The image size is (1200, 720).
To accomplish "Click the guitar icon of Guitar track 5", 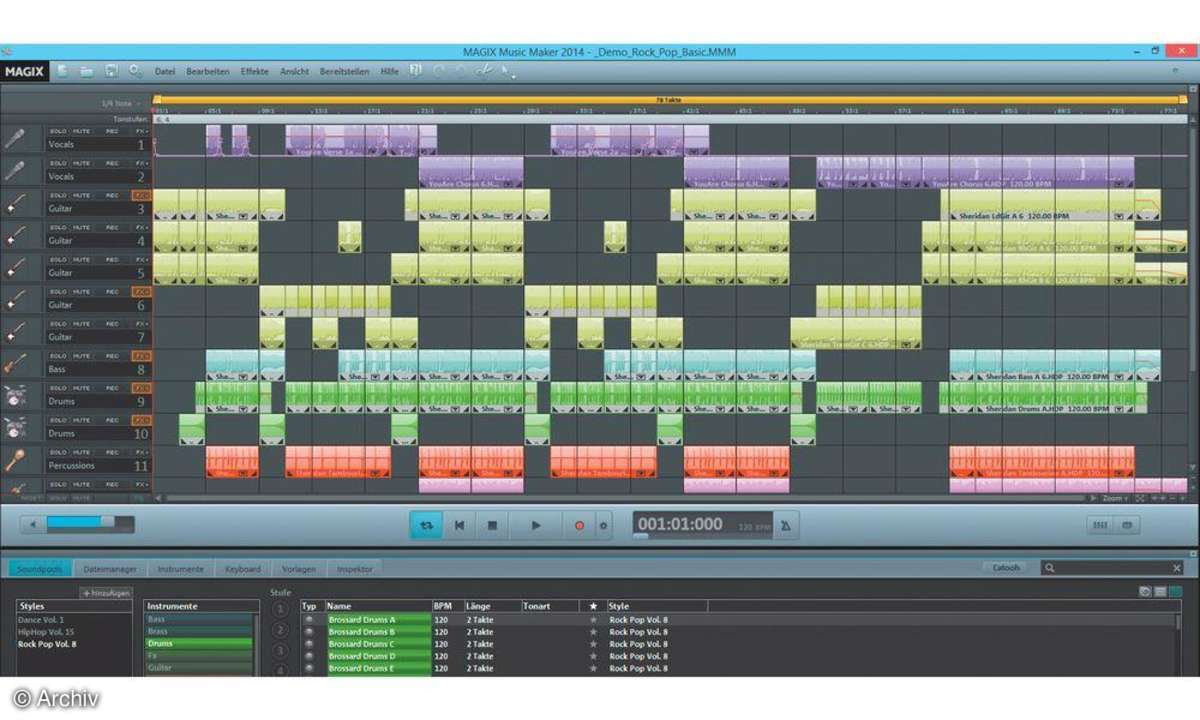I will click(x=15, y=267).
